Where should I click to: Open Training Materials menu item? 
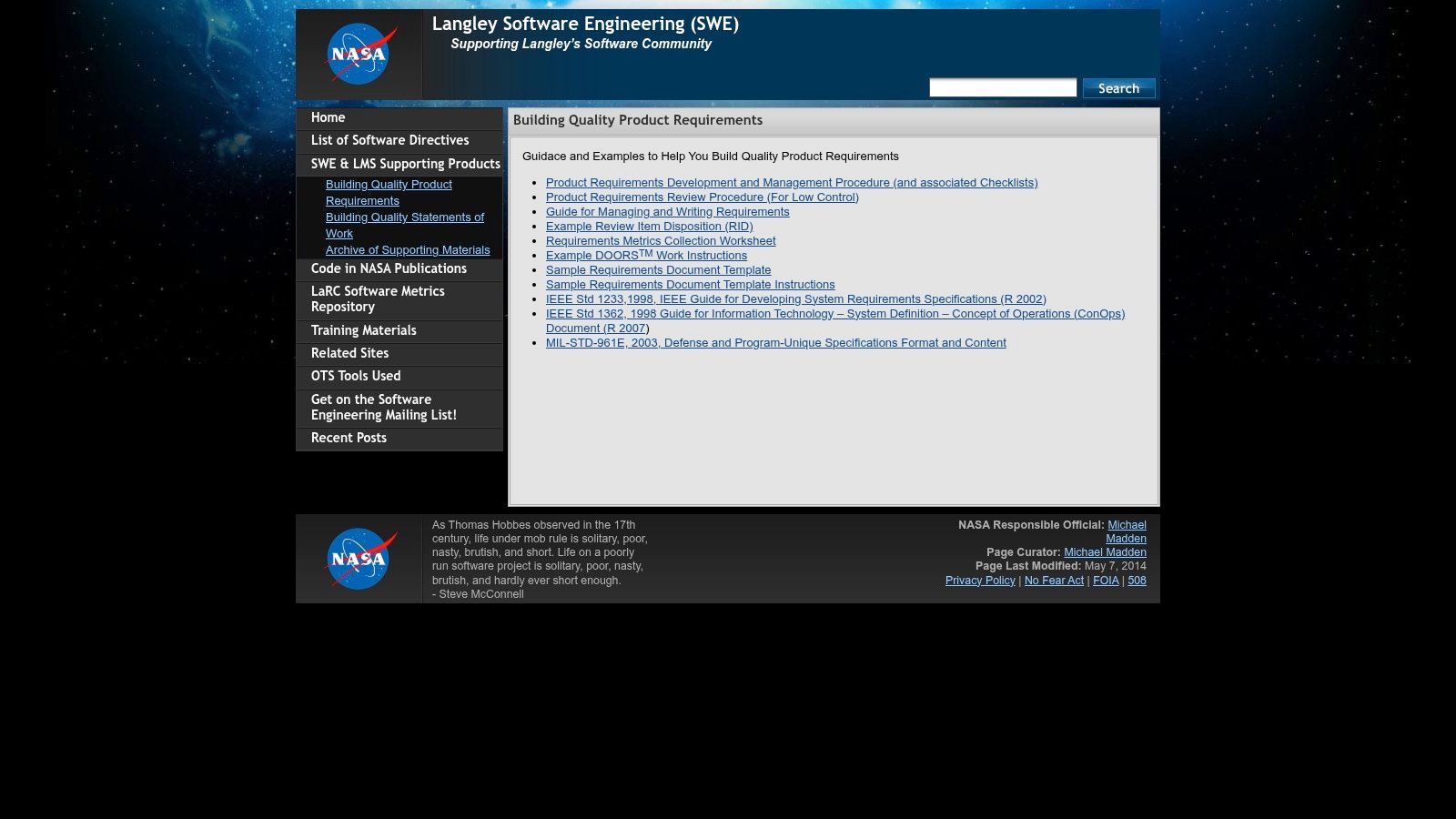[x=399, y=331]
